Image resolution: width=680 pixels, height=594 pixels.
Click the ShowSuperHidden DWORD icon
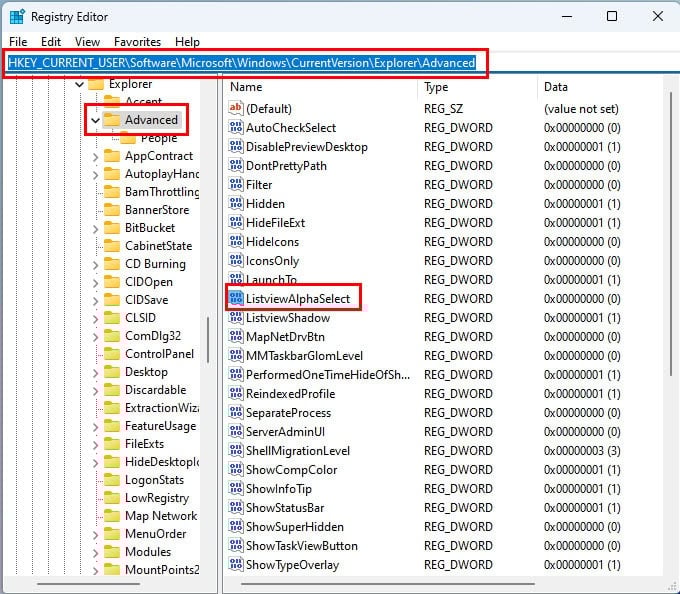click(236, 526)
